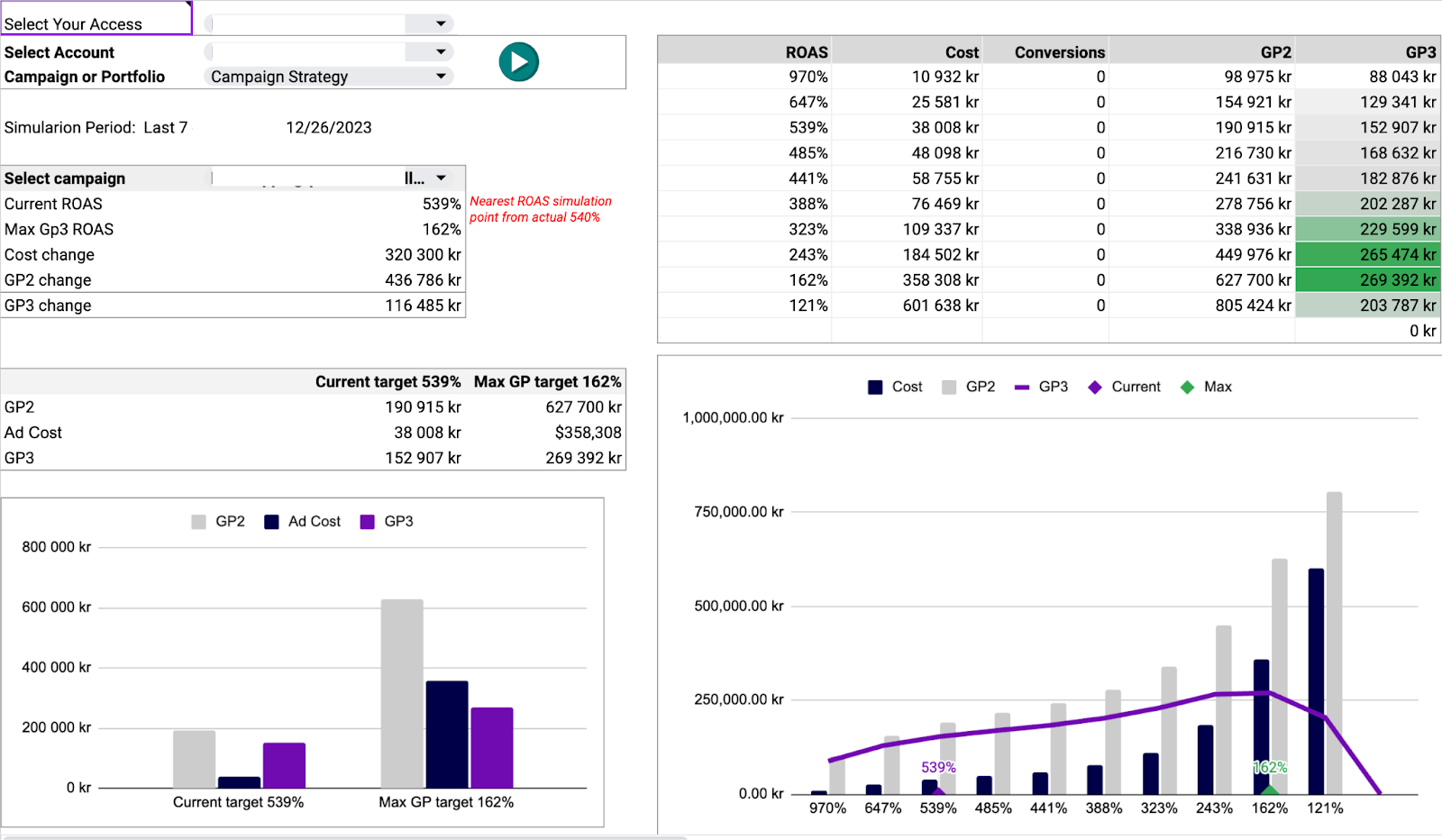The width and height of the screenshot is (1442, 840).
Task: Click the red Nearest ROAS simulation note
Action: [540, 209]
